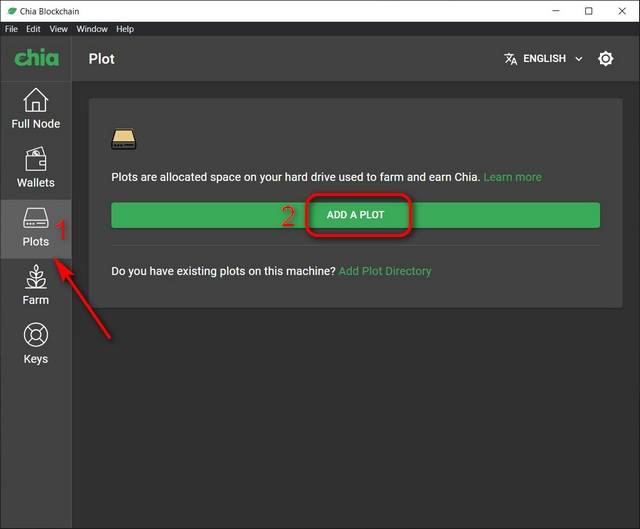Open the Wallets sidebar icon

pos(36,159)
